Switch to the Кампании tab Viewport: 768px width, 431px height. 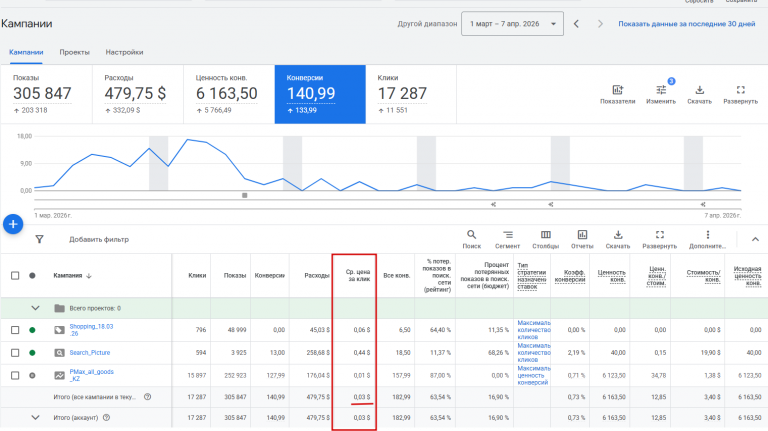coord(26,52)
